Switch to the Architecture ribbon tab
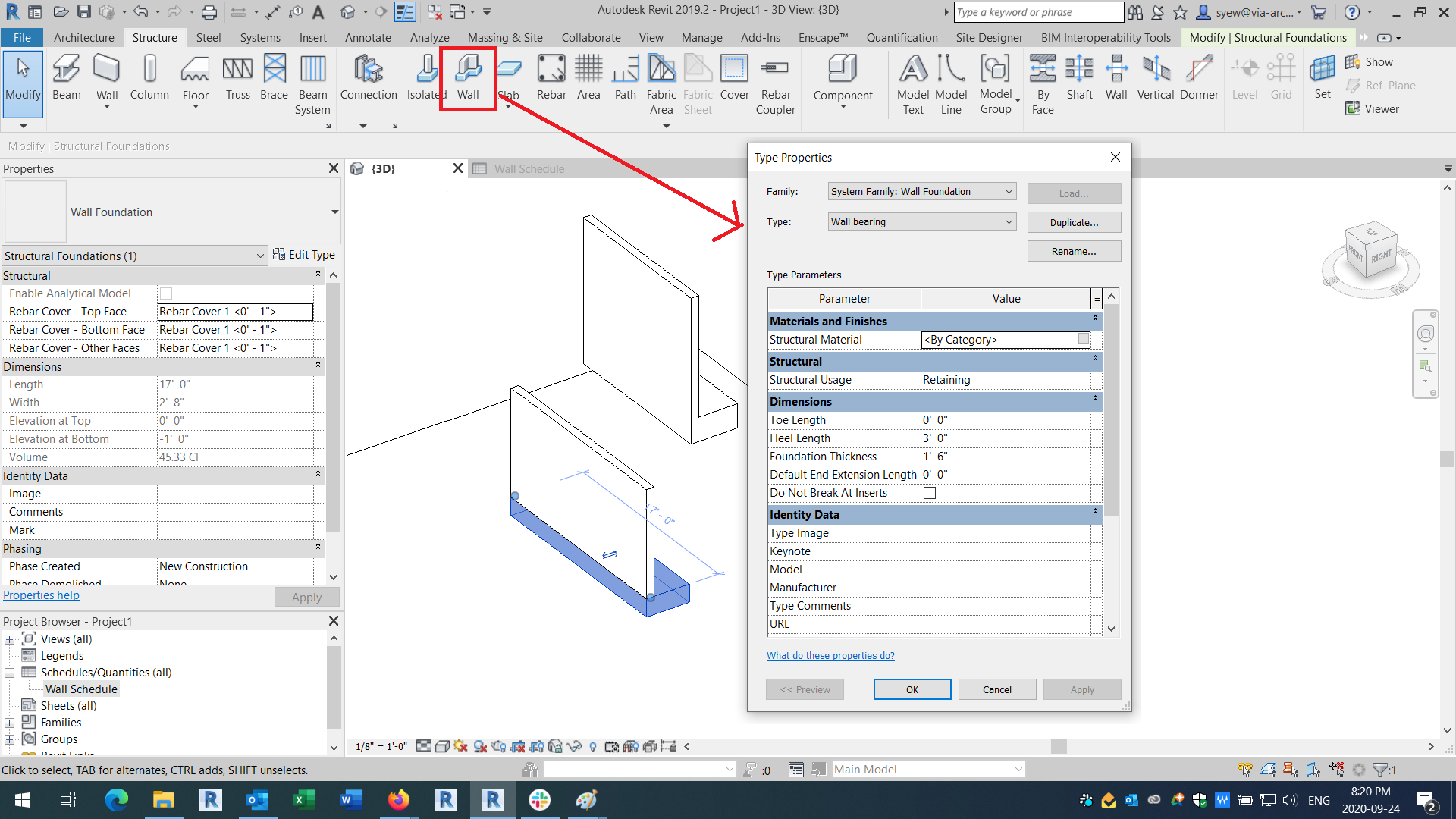 83,37
